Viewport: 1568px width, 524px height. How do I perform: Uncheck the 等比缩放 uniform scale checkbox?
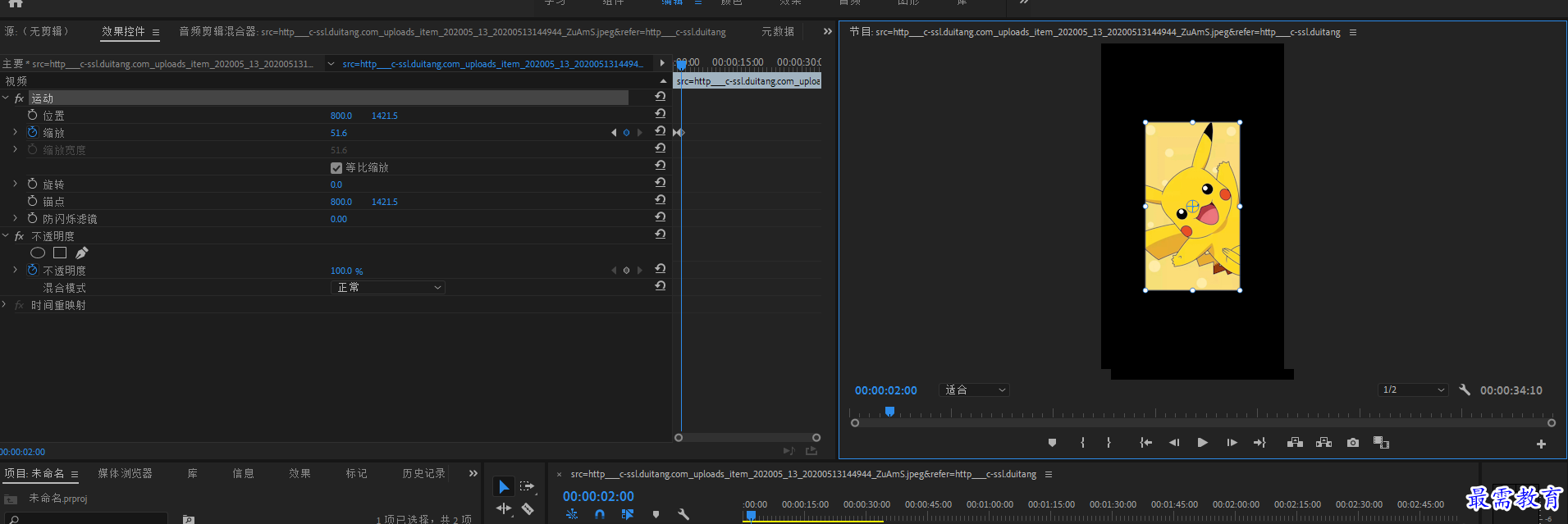336,167
